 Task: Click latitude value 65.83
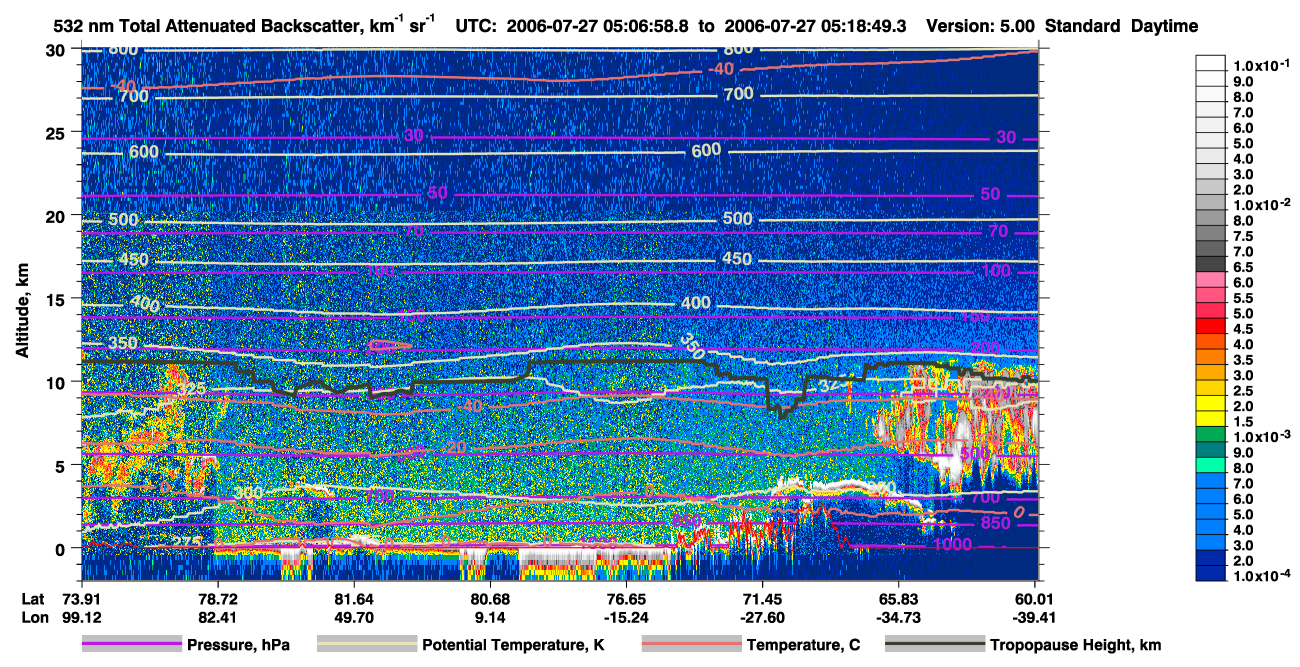pyautogui.click(x=899, y=598)
